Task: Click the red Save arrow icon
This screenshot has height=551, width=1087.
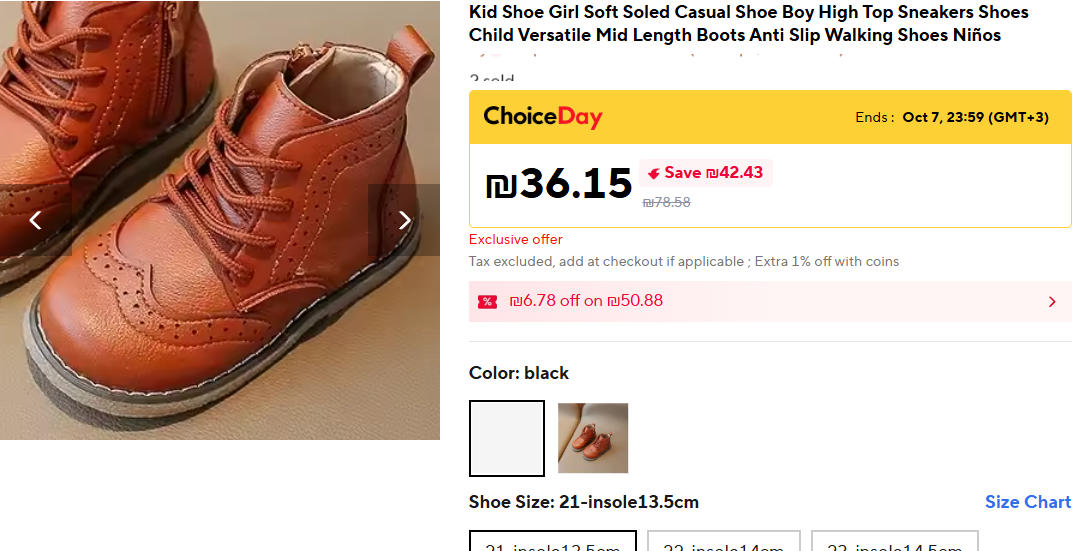Action: pos(654,173)
